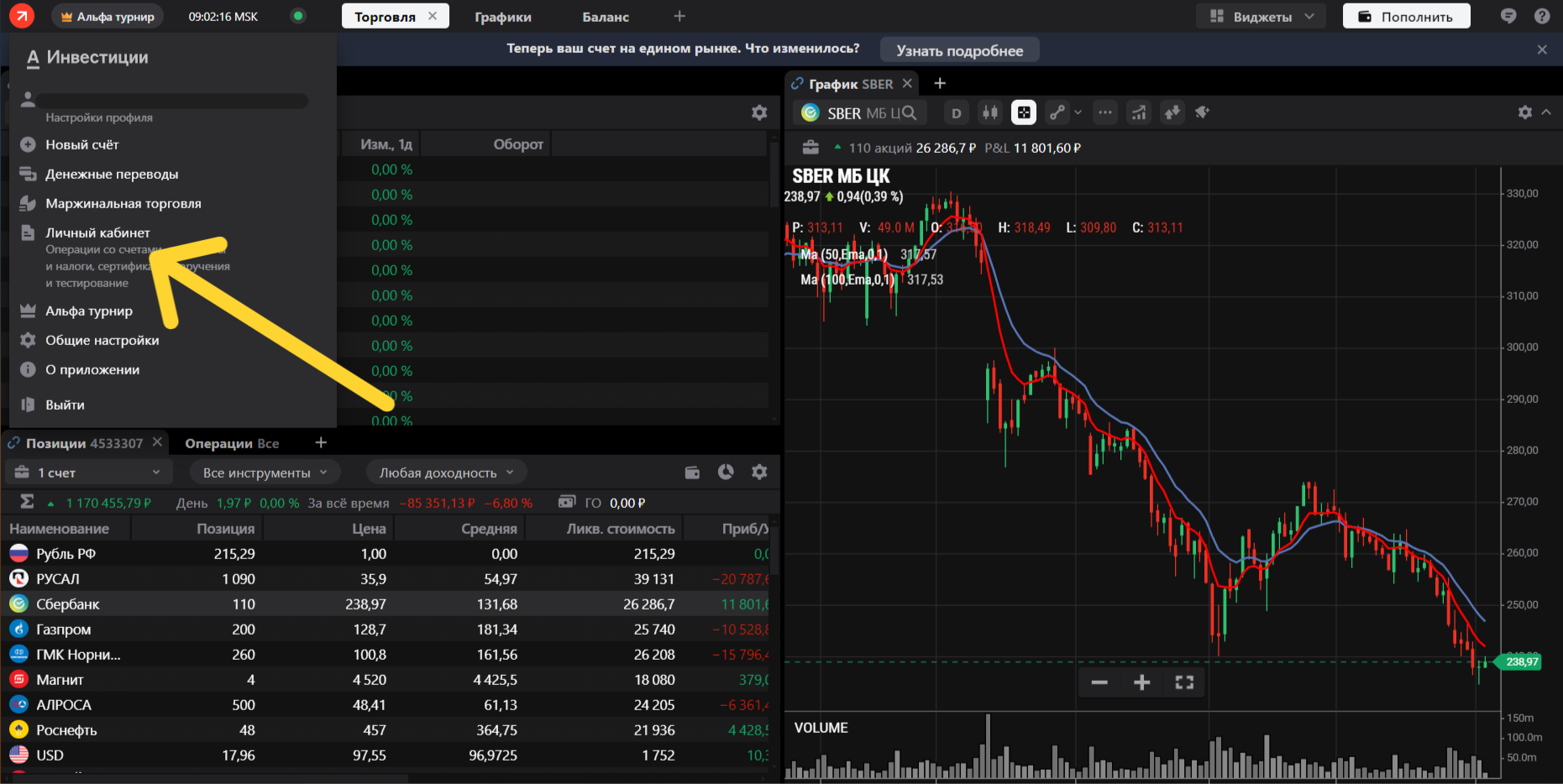Expand the Виджеты dropdown
The image size is (1563, 784).
click(x=1261, y=16)
